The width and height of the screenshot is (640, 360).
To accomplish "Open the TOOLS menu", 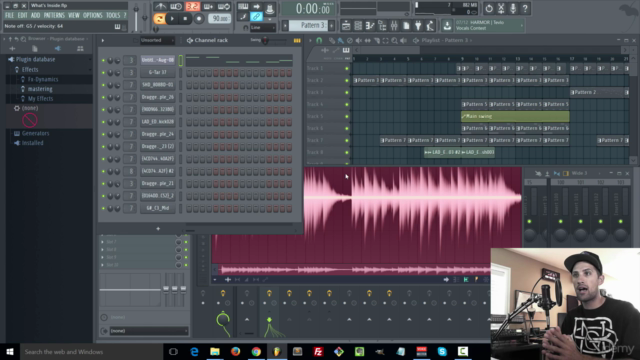I will pos(113,16).
